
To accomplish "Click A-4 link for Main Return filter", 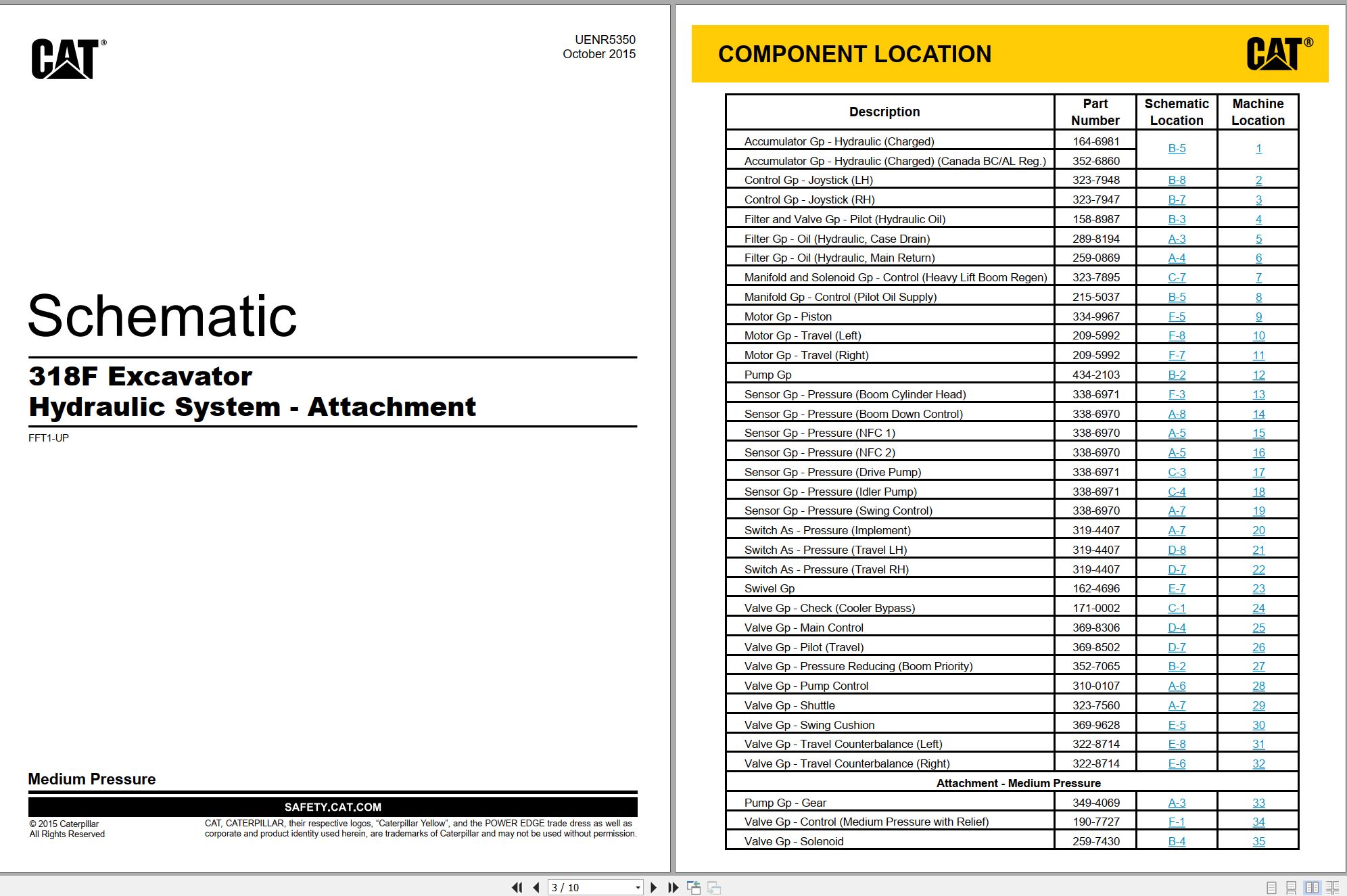I will pos(1177,258).
